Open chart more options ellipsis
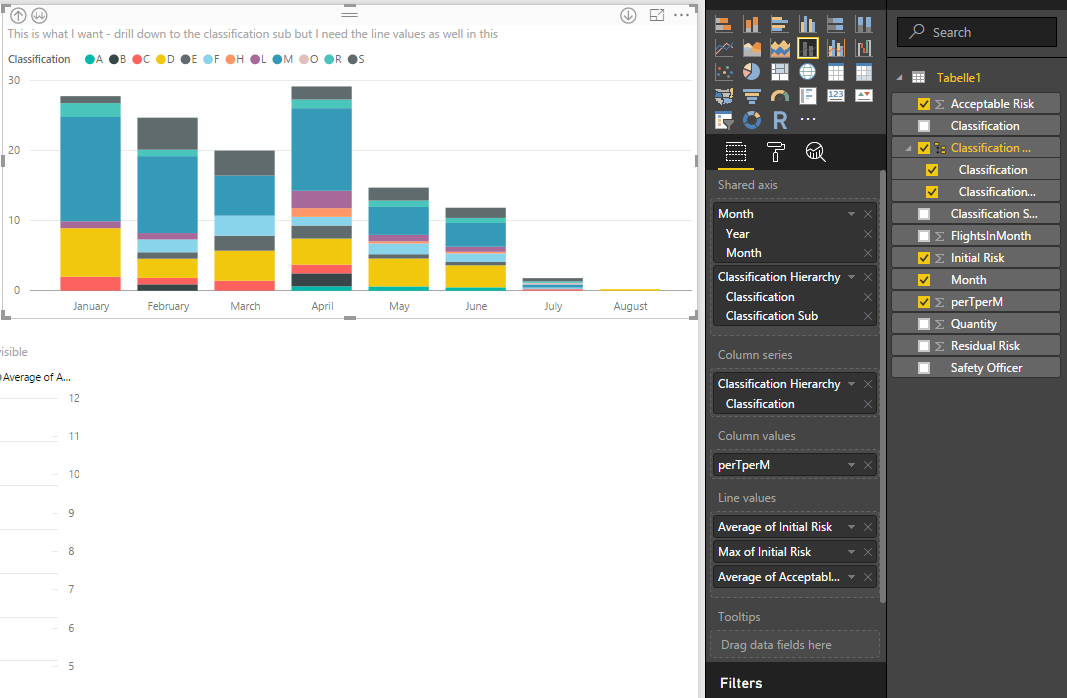Viewport: 1067px width, 698px height. coord(681,15)
